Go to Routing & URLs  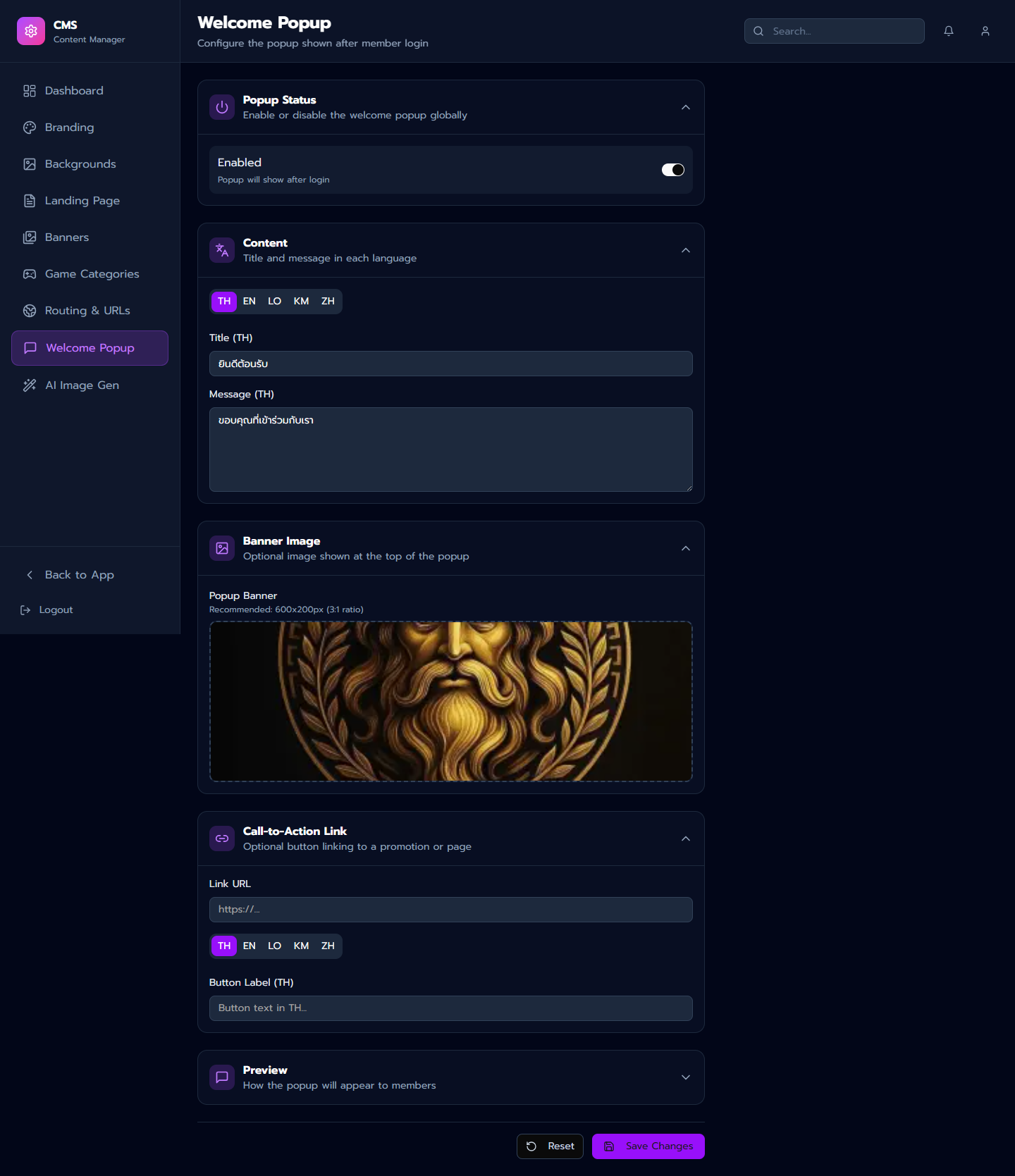(x=90, y=311)
